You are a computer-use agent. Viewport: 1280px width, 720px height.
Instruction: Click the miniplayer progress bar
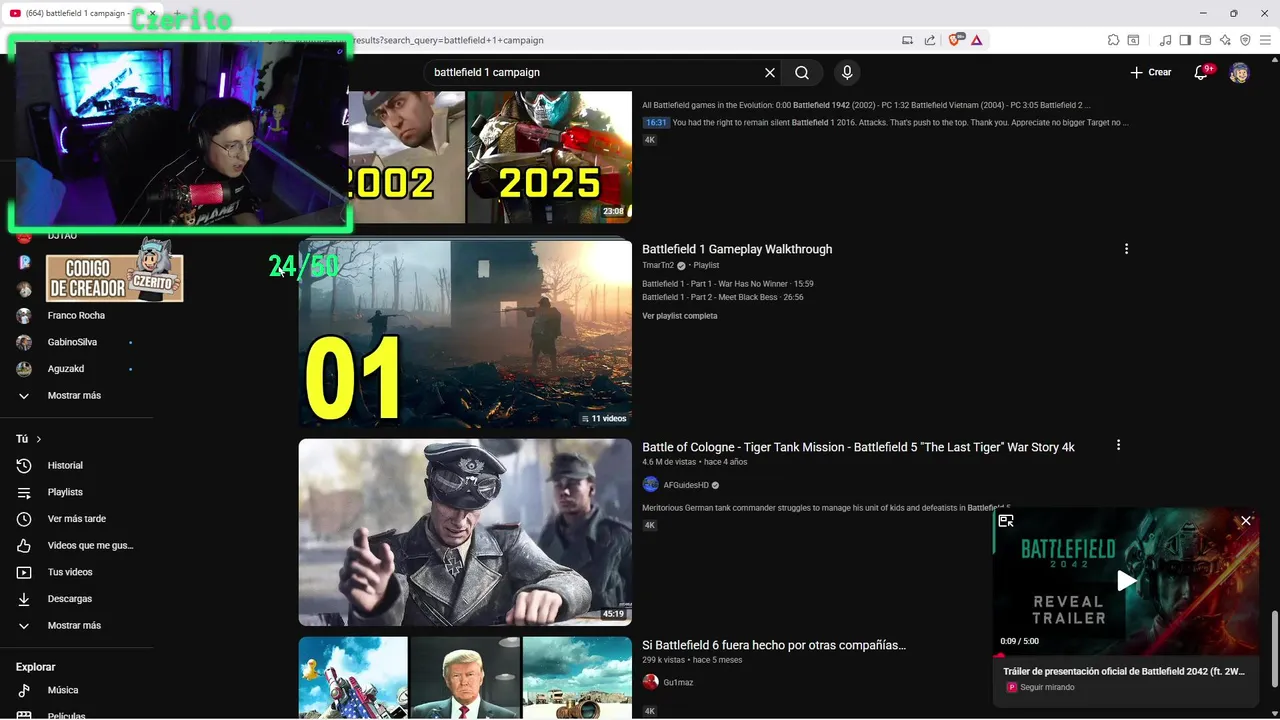(1126, 655)
